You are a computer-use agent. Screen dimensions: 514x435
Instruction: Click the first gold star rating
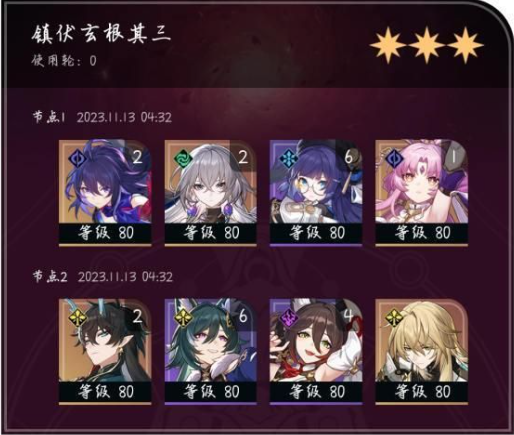pyautogui.click(x=388, y=46)
